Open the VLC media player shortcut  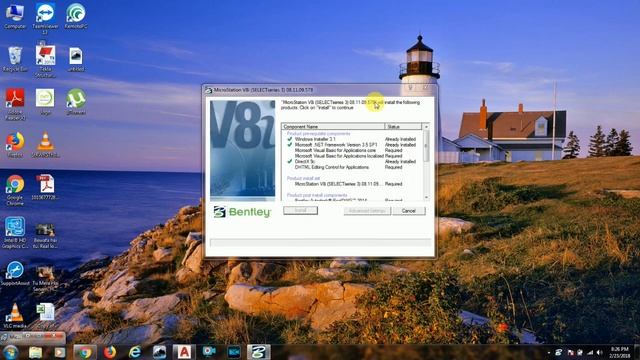(x=15, y=316)
